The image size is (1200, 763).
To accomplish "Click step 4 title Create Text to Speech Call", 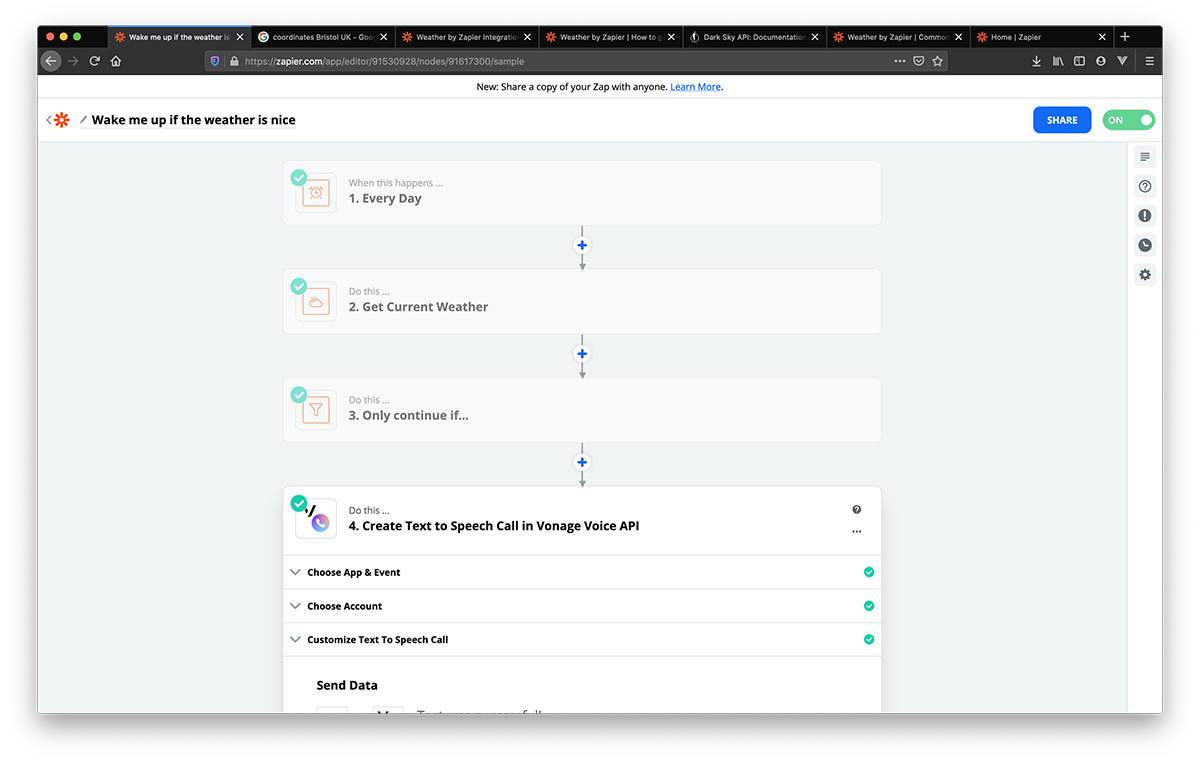I will [x=494, y=526].
